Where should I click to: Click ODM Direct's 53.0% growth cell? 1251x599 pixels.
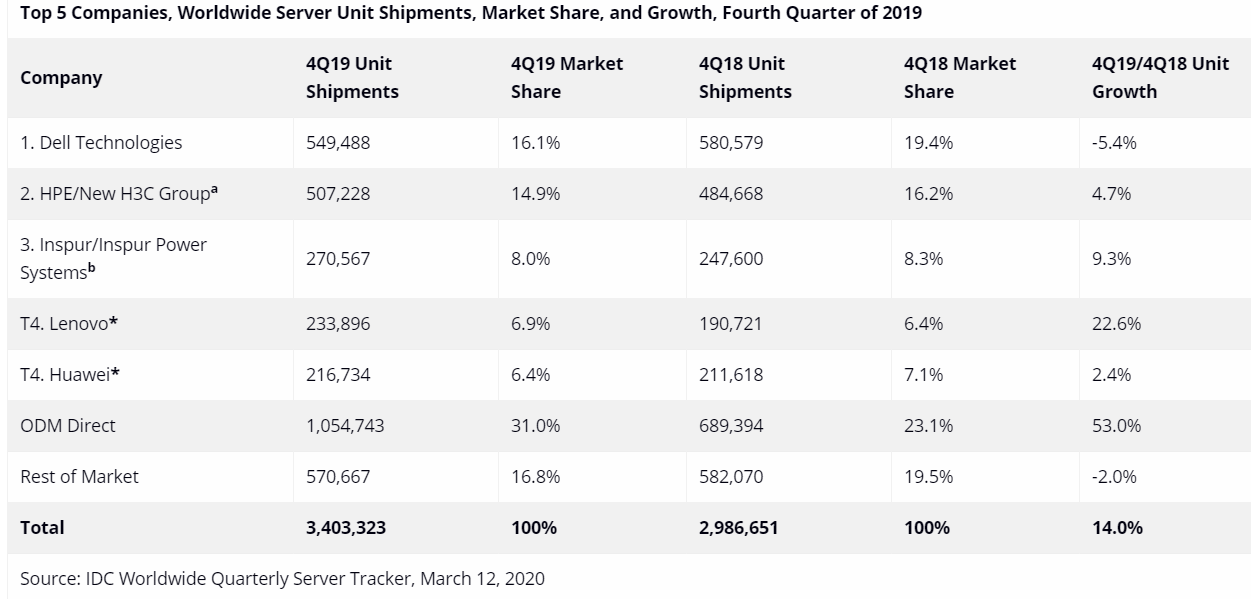tap(1116, 425)
